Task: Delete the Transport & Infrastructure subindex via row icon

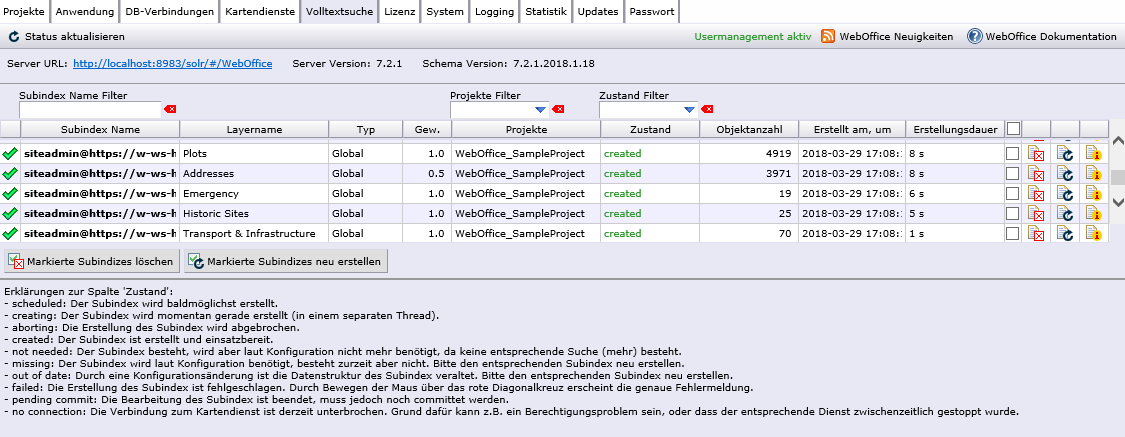Action: 1035,234
